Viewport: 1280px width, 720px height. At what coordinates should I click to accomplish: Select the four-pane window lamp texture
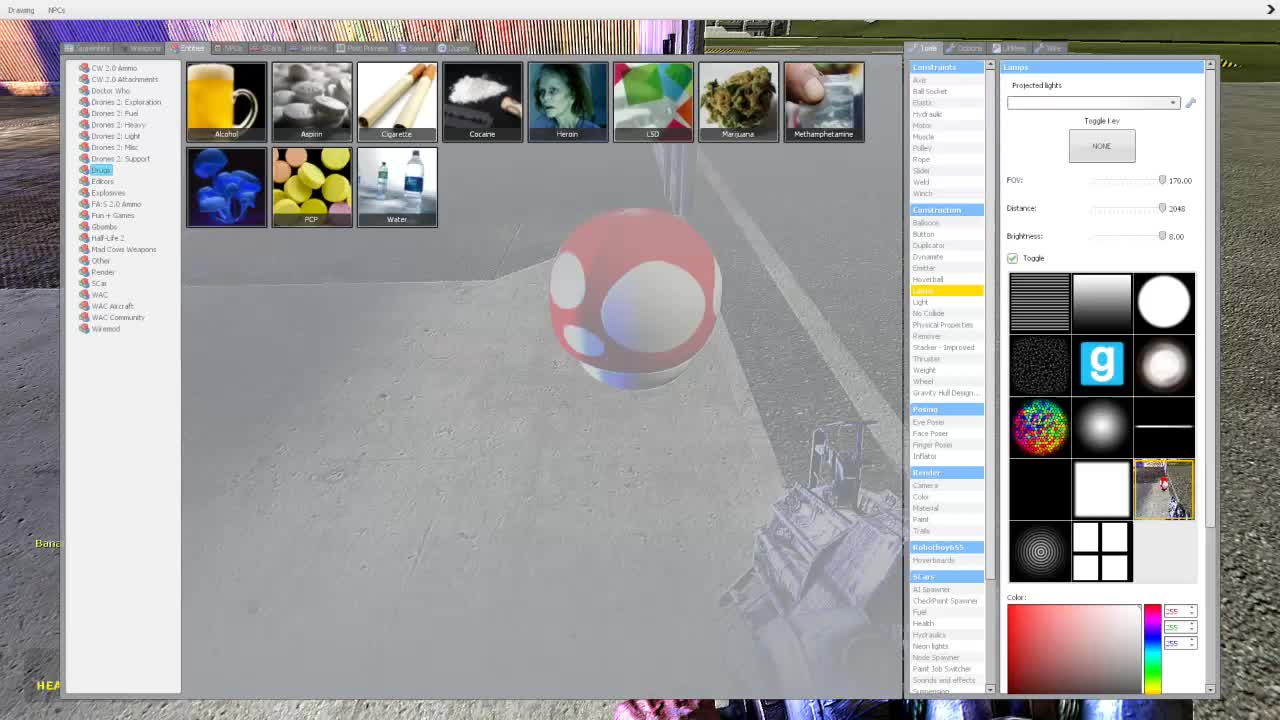[x=1101, y=552]
